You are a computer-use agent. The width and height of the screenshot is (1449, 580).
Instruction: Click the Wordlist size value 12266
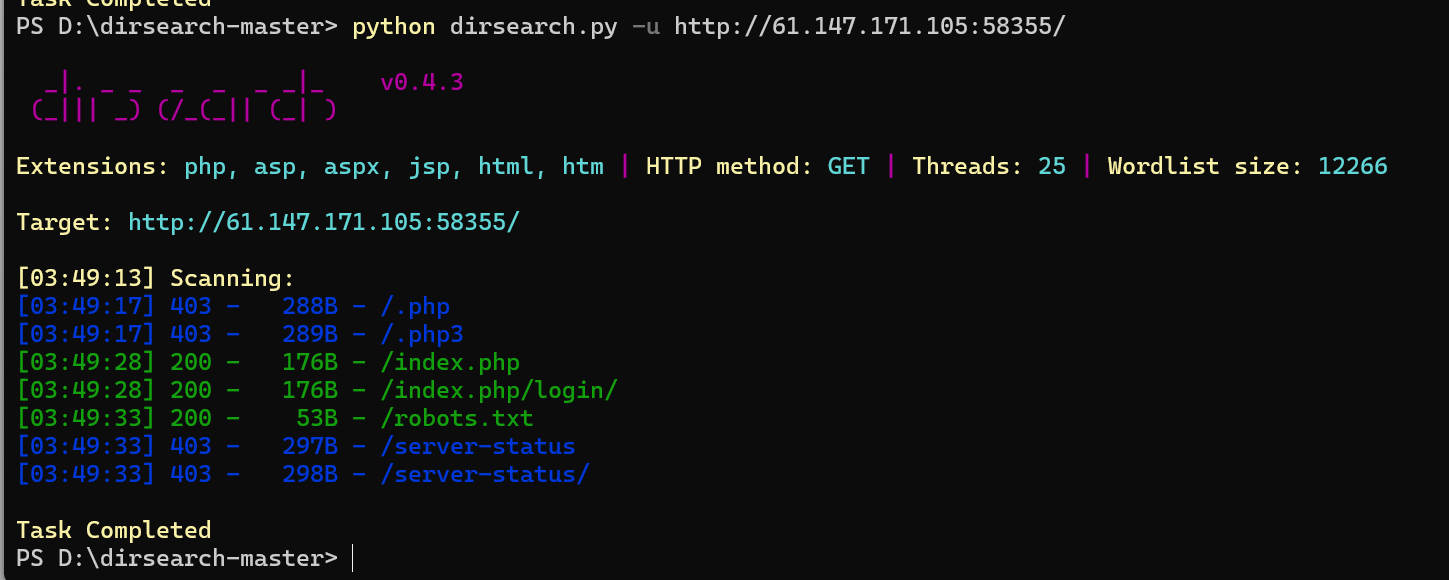tap(1353, 166)
